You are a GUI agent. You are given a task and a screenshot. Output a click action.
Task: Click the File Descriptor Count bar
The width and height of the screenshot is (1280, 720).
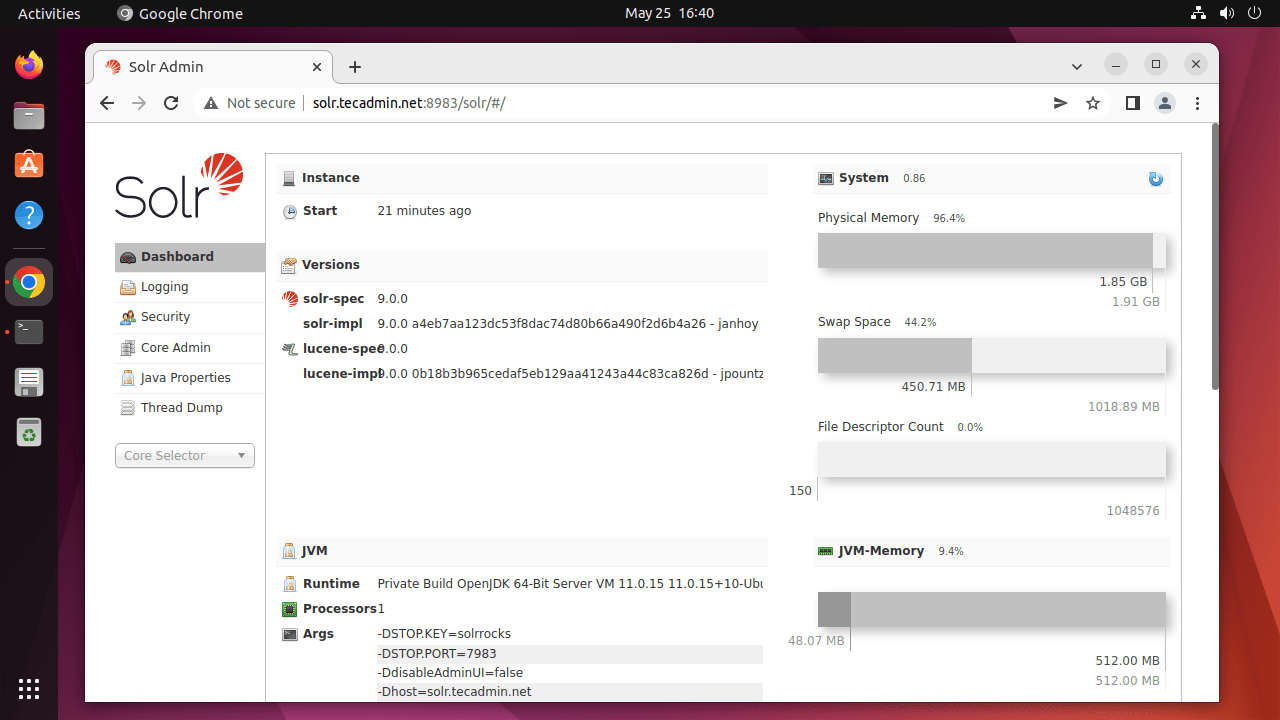tap(992, 461)
